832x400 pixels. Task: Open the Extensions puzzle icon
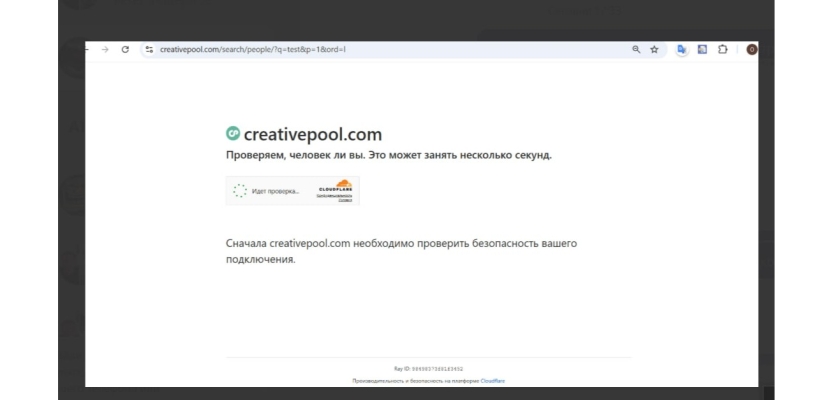tap(722, 49)
